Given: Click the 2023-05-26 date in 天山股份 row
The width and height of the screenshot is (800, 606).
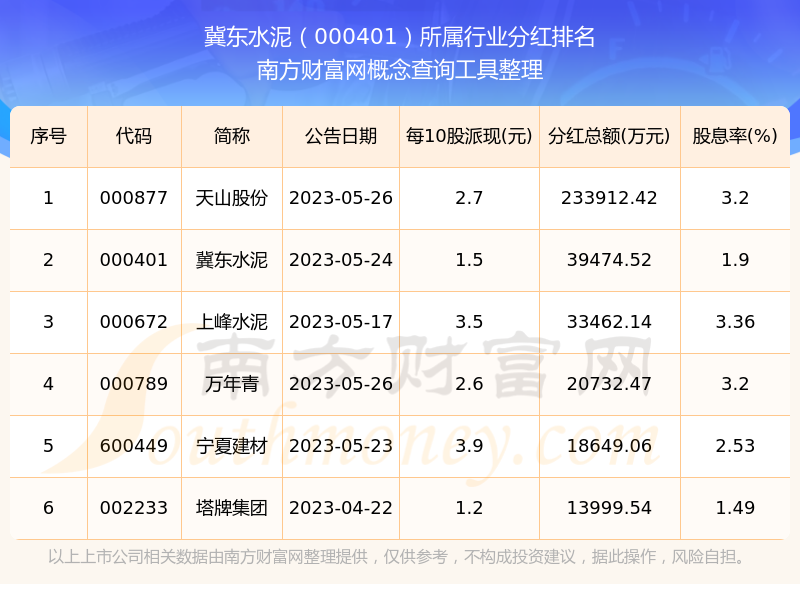Looking at the screenshot, I should click(x=341, y=198).
